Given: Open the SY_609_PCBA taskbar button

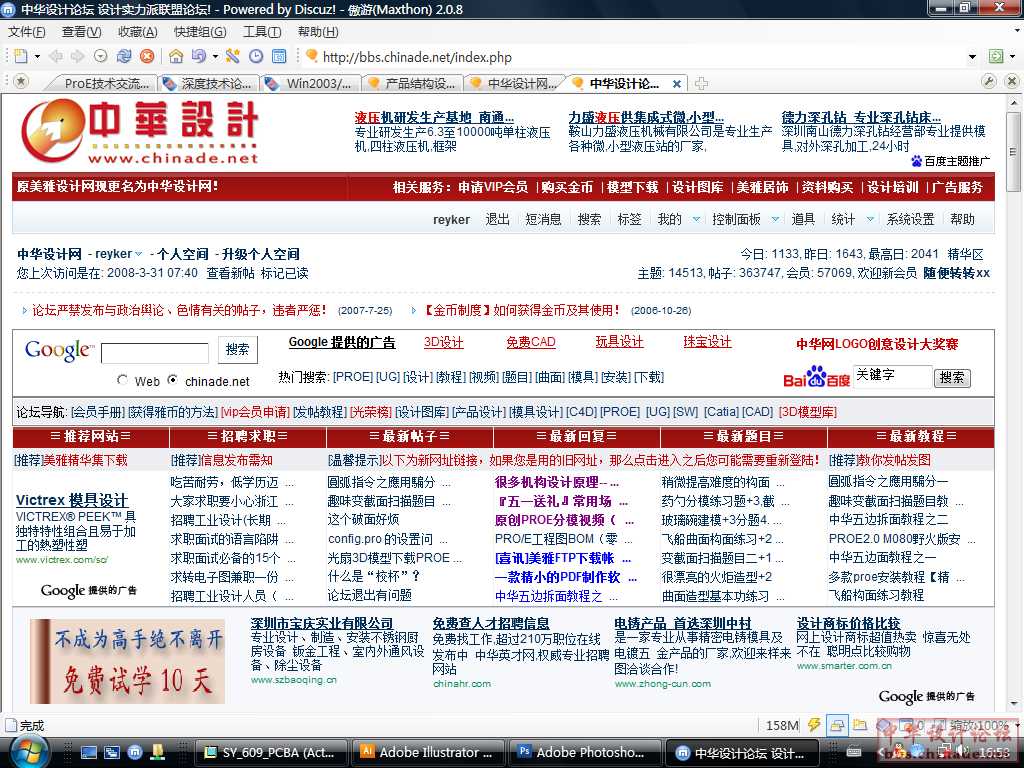Looking at the screenshot, I should 270,752.
